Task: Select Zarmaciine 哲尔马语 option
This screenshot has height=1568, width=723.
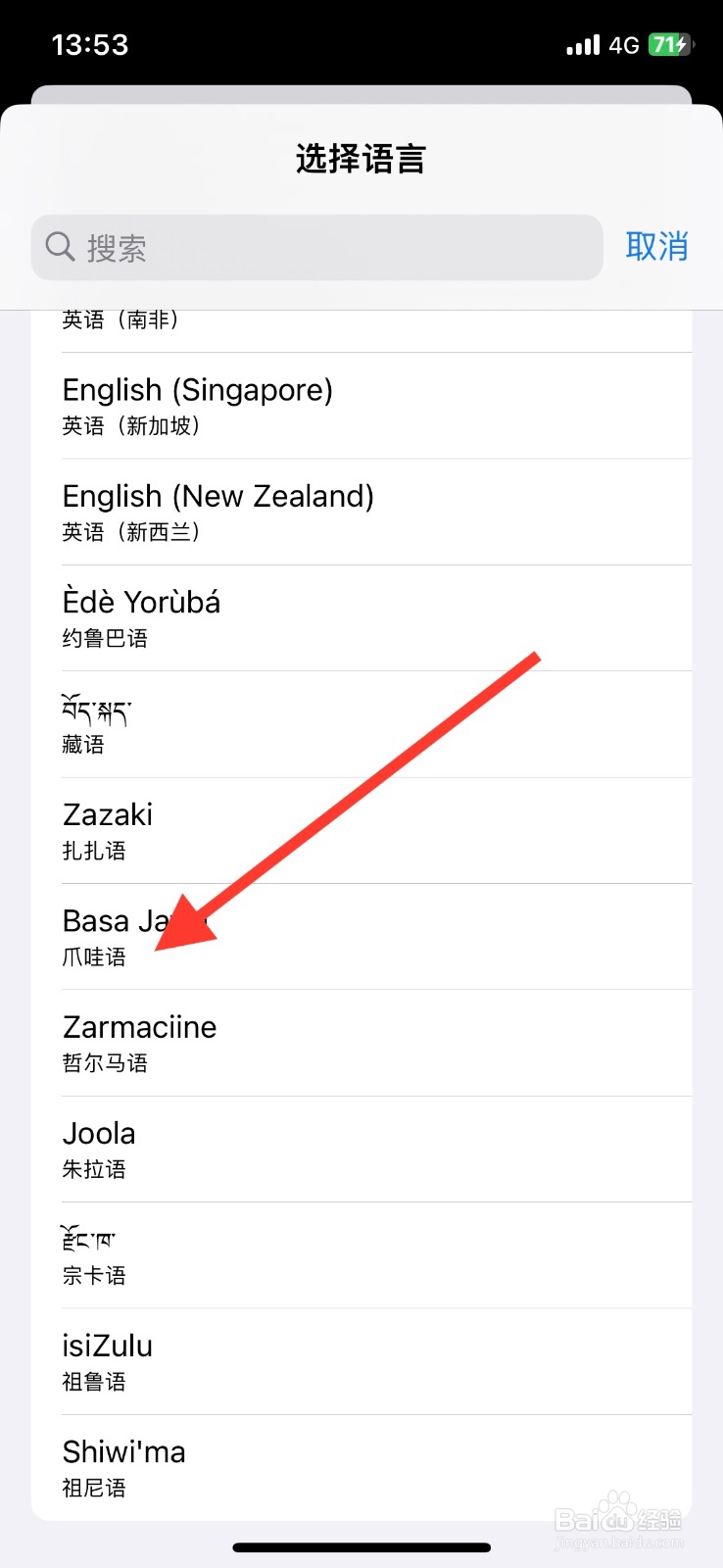Action: [361, 1043]
